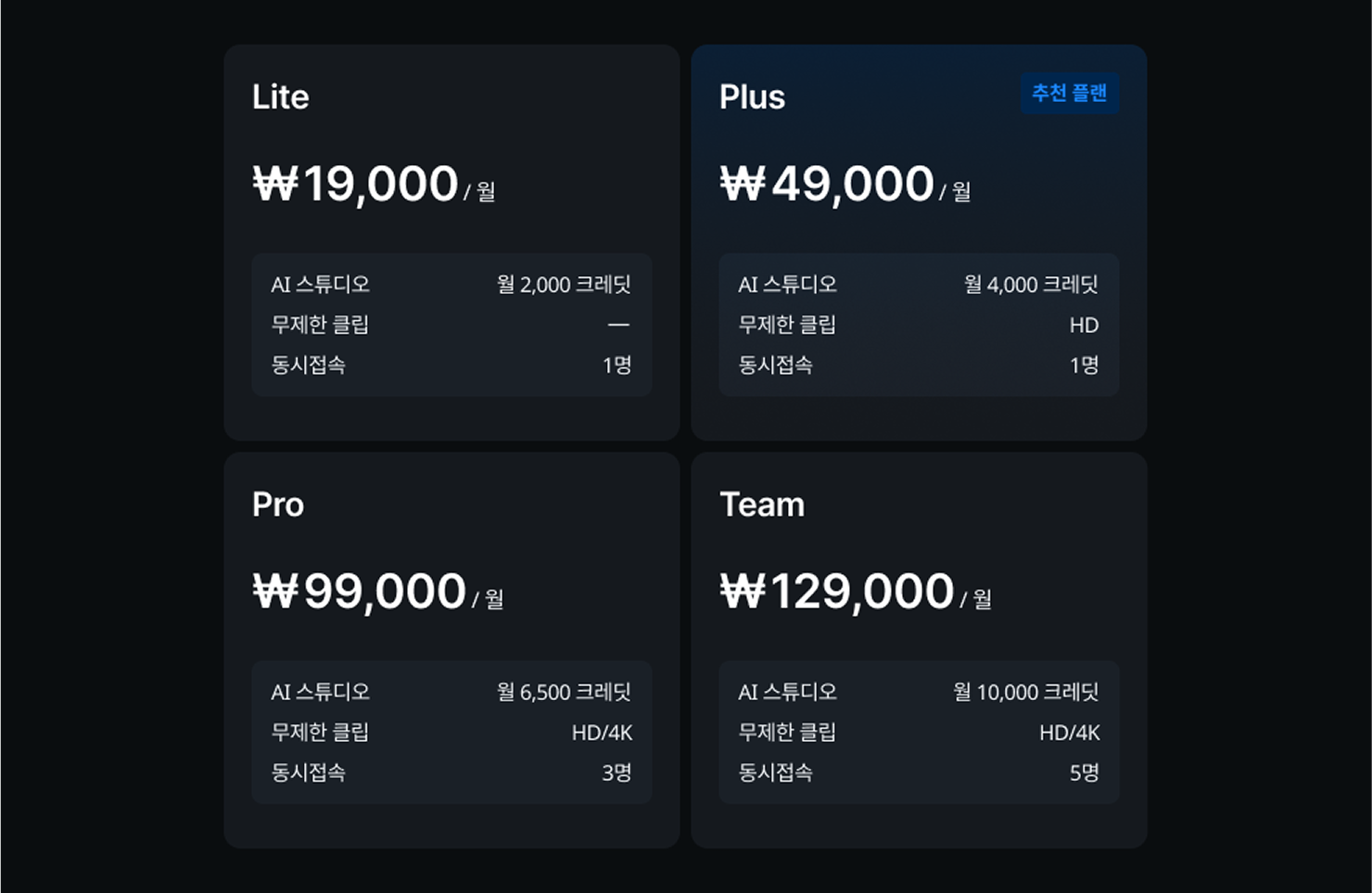Click the Lite plan title
The width and height of the screenshot is (1372, 893).
pos(280,97)
